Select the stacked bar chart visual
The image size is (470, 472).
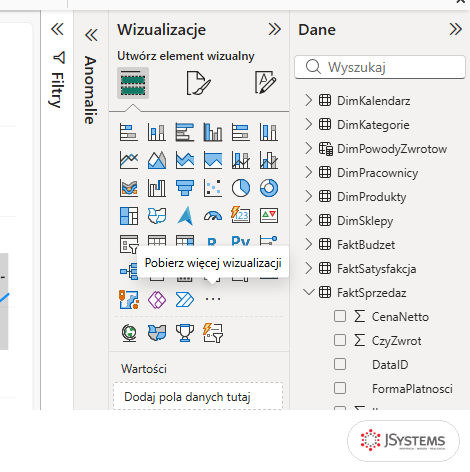[129, 132]
